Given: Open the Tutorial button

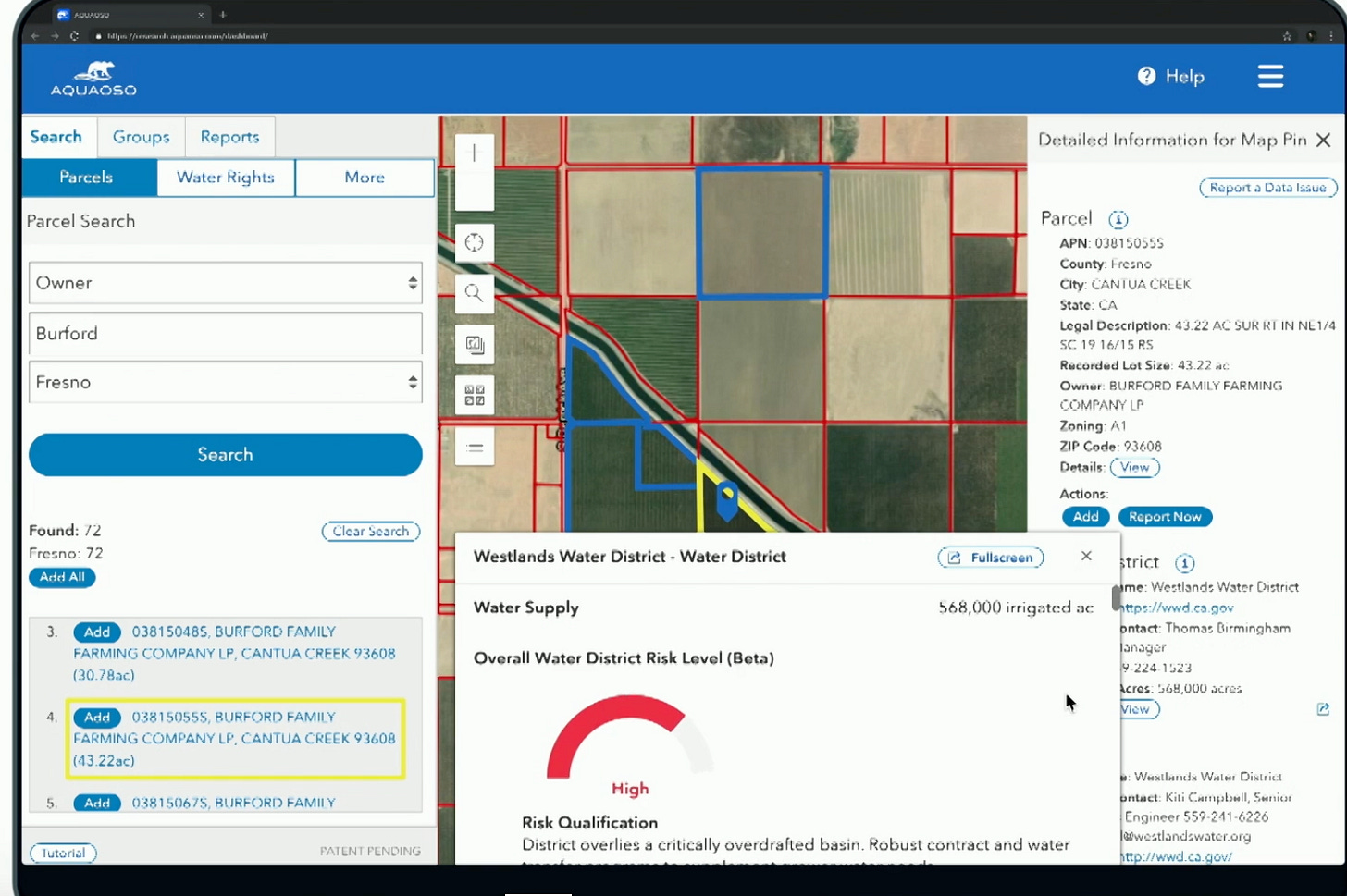Looking at the screenshot, I should coord(63,853).
